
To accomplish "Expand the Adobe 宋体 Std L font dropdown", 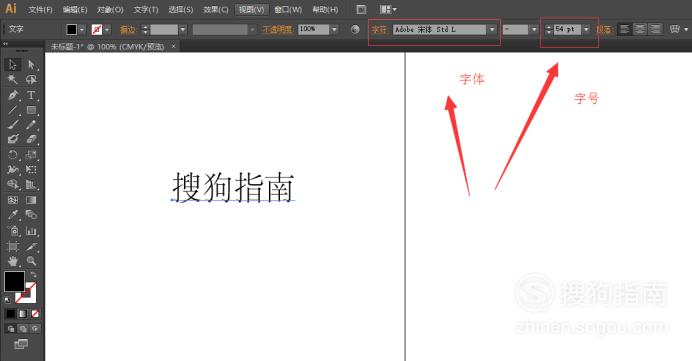I will pos(492,30).
